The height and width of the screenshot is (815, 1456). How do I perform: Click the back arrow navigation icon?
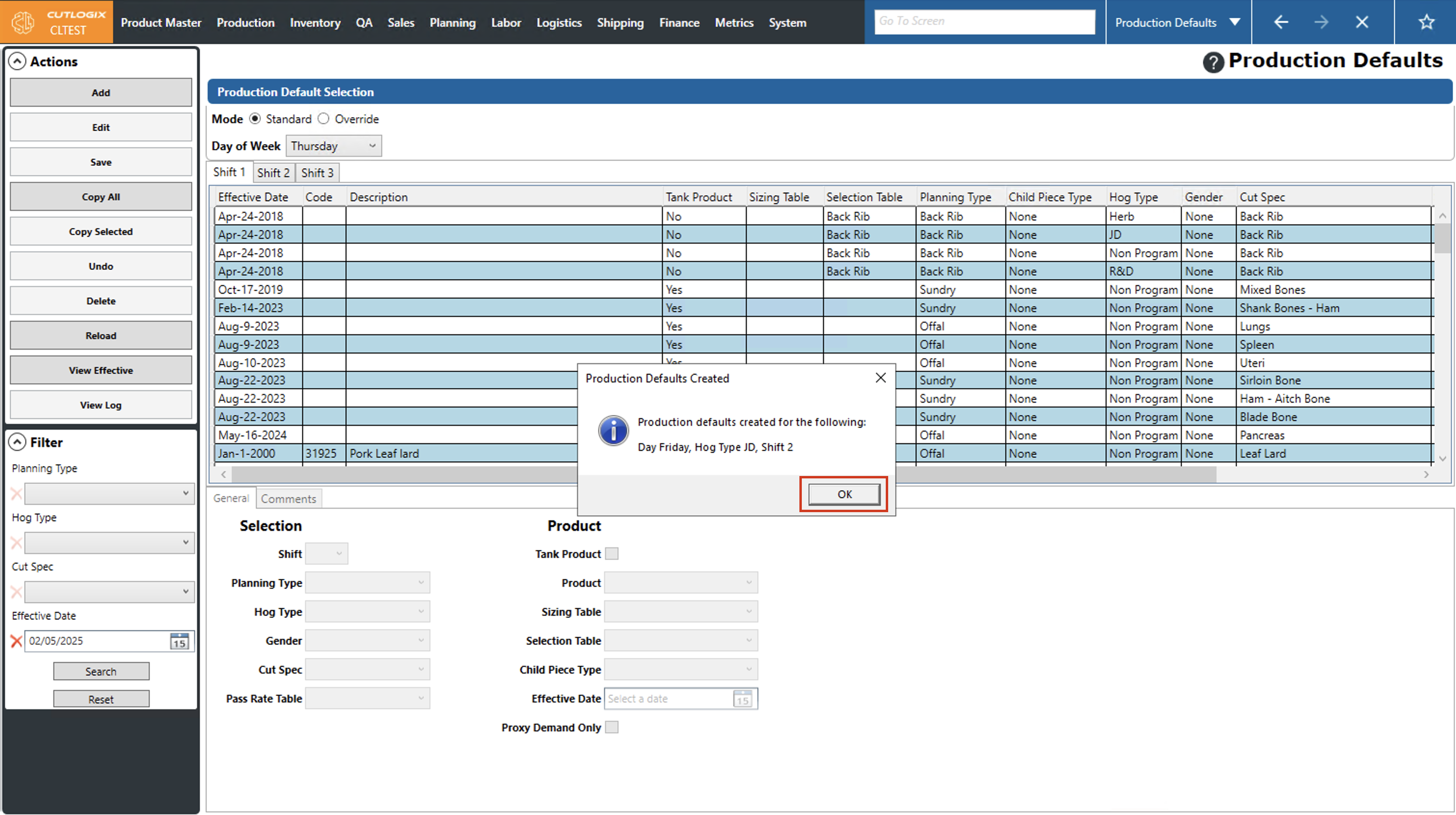(1281, 22)
